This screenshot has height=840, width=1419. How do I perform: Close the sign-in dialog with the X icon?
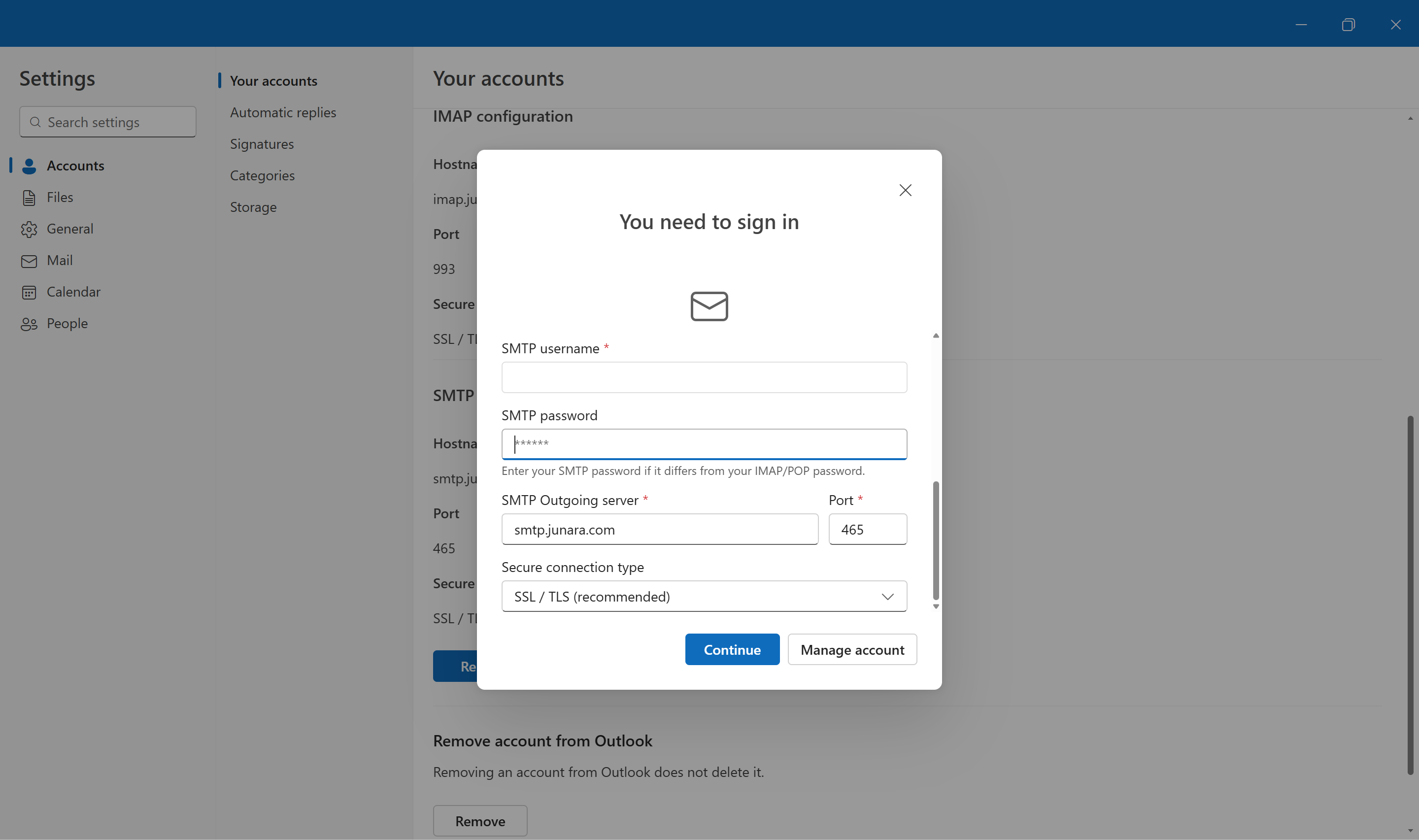click(905, 190)
